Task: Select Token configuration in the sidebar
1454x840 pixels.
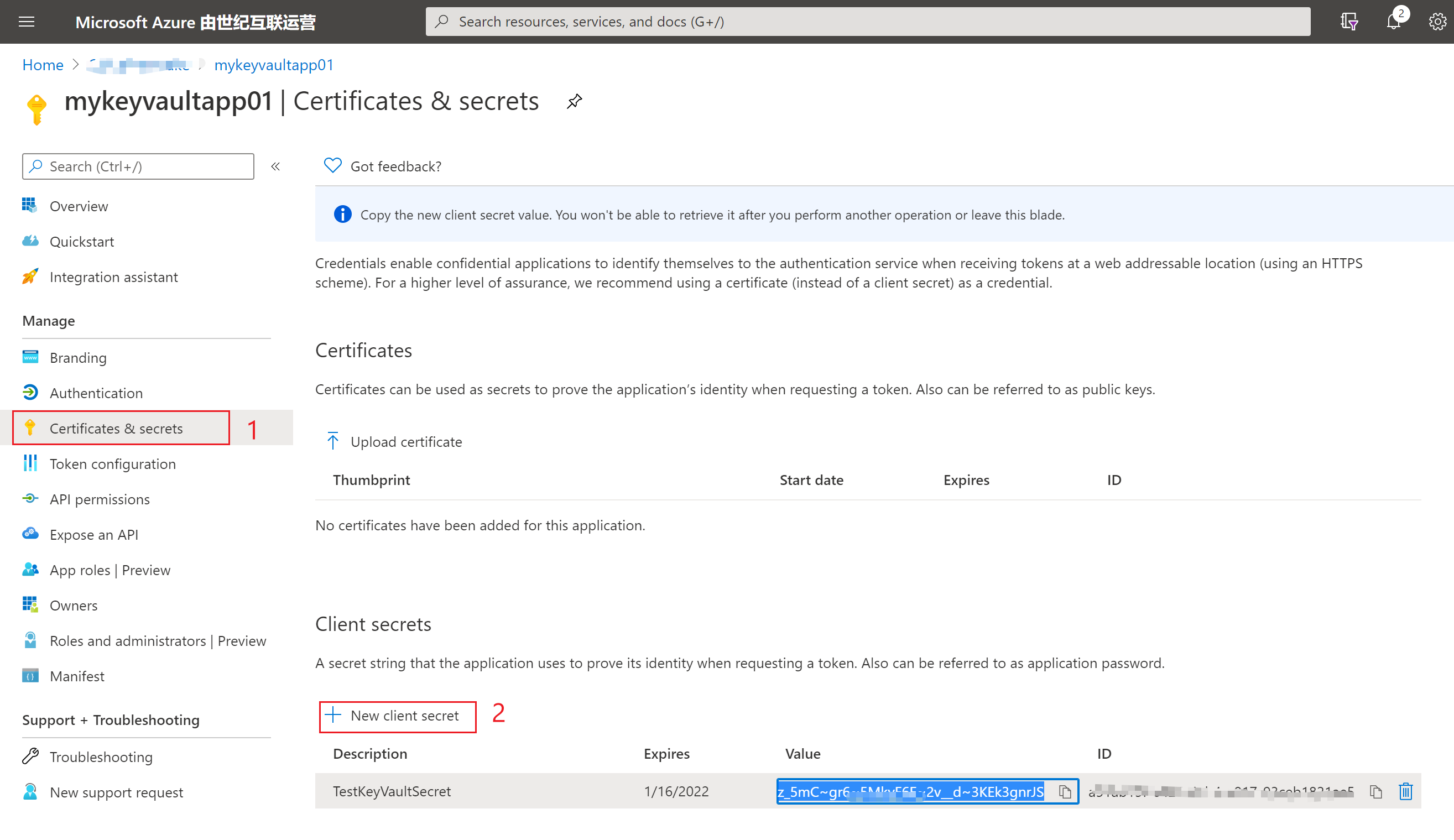Action: (112, 464)
